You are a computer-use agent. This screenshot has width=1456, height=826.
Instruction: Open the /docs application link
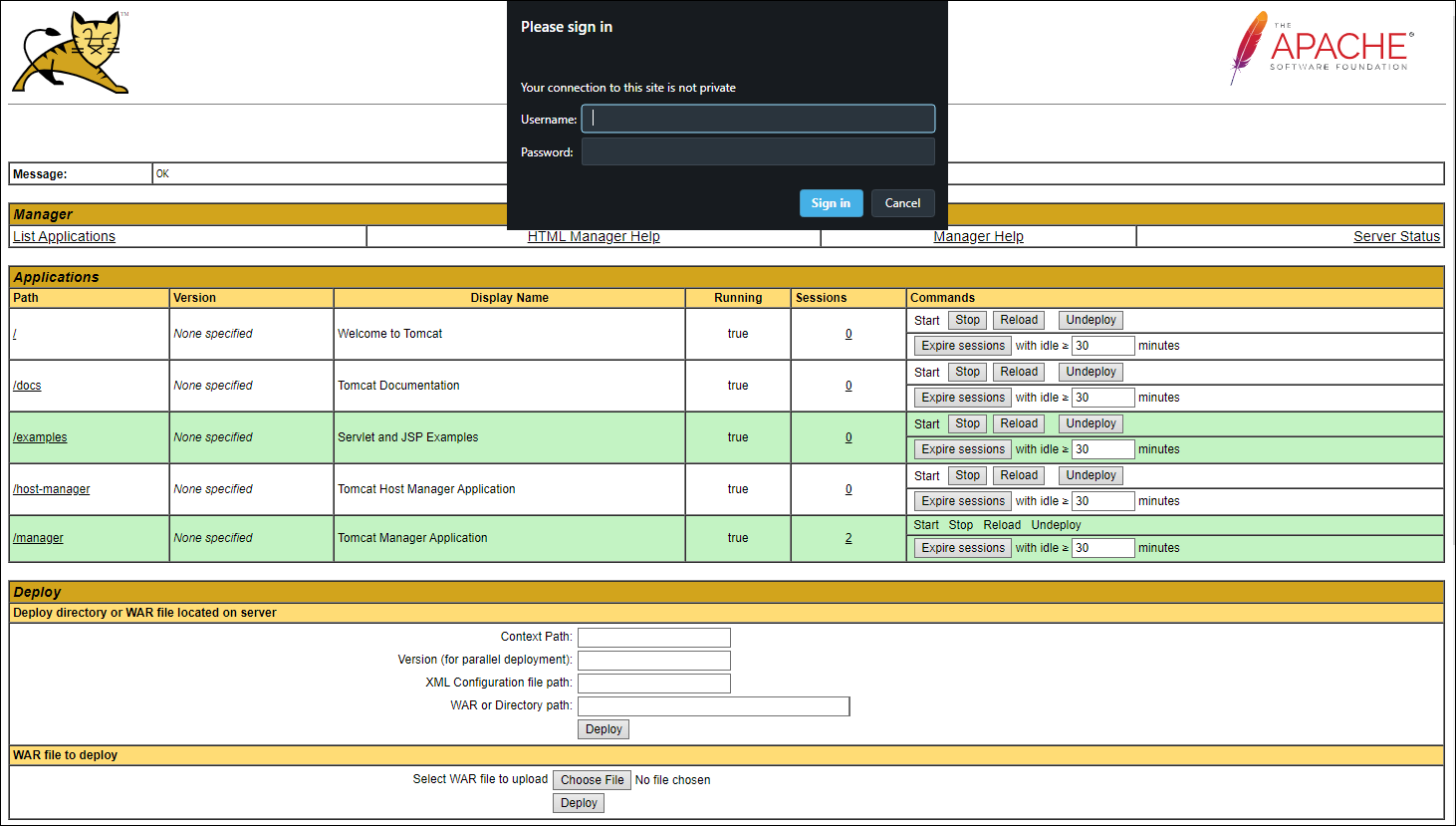(x=27, y=386)
